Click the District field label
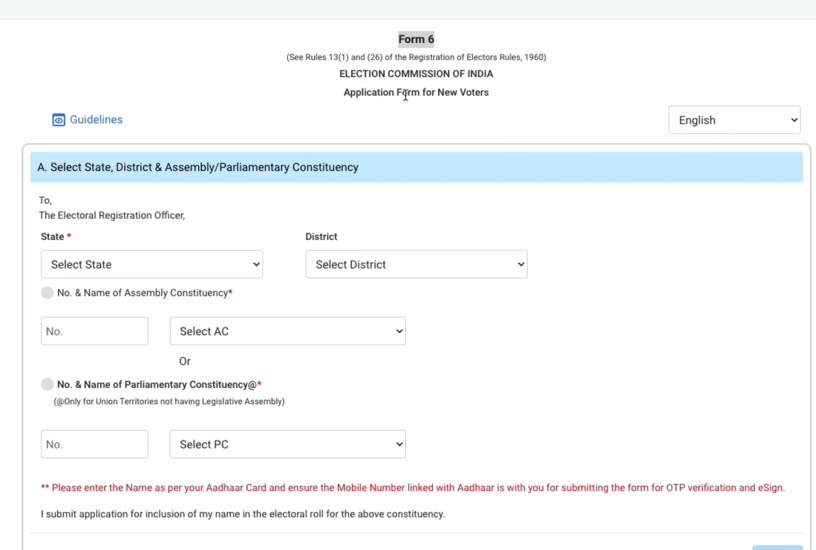Image resolution: width=816 pixels, height=550 pixels. pyautogui.click(x=321, y=237)
